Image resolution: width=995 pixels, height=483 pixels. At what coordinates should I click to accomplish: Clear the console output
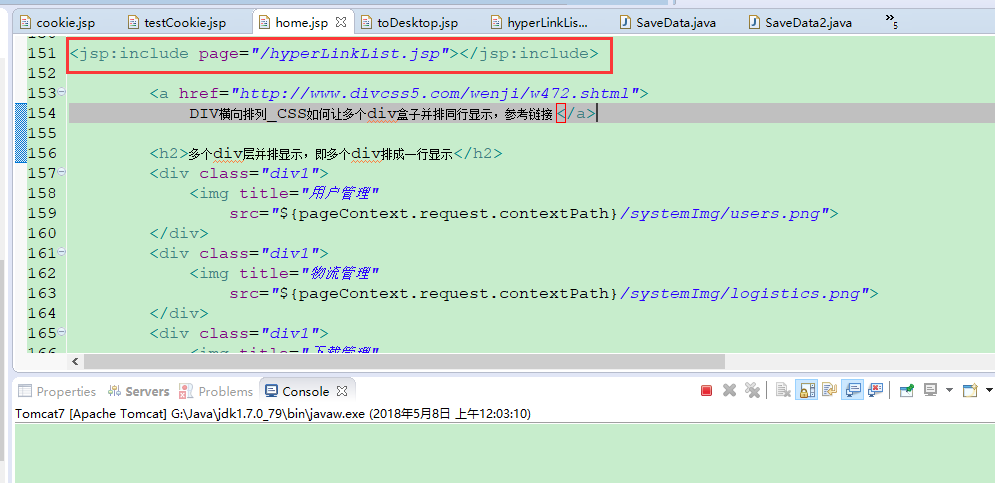(x=783, y=390)
